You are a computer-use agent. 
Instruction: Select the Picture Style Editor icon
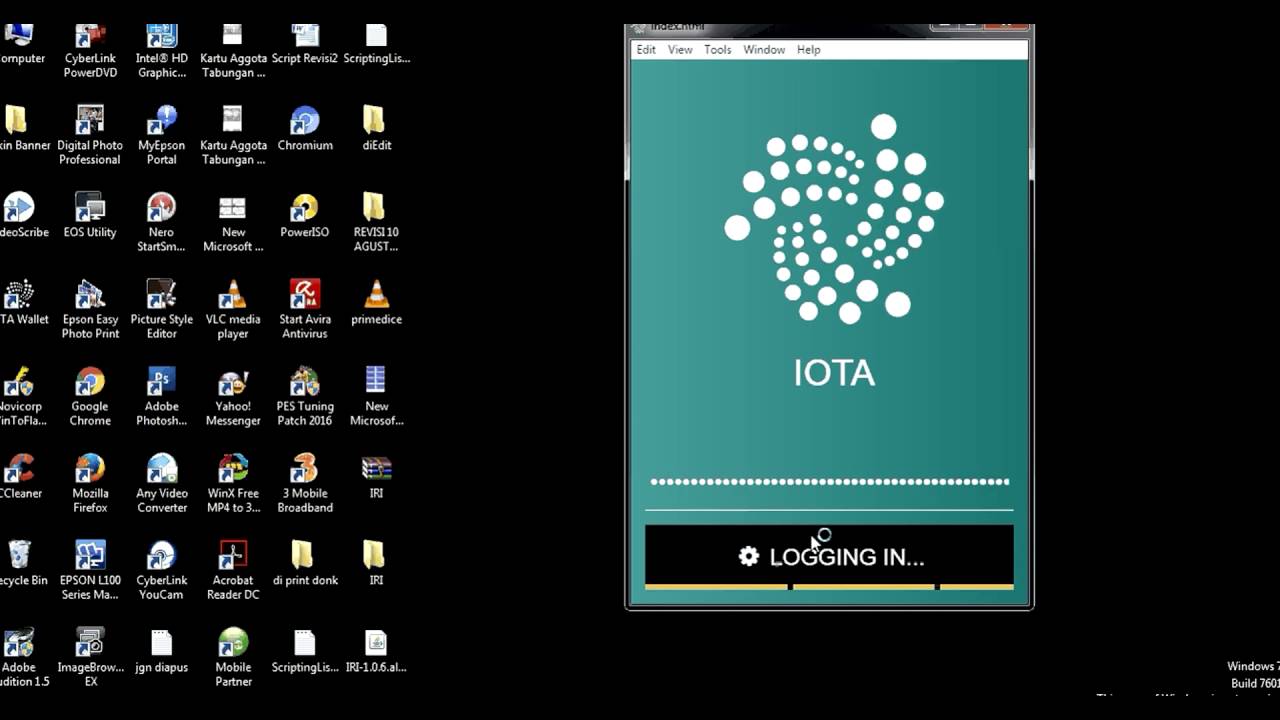point(162,309)
